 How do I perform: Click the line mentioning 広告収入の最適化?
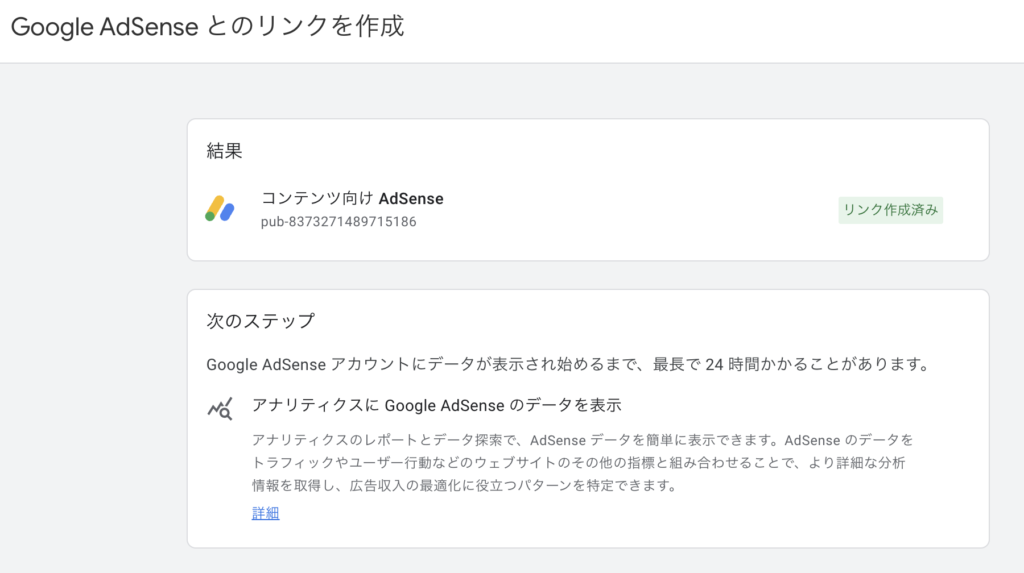(x=464, y=485)
